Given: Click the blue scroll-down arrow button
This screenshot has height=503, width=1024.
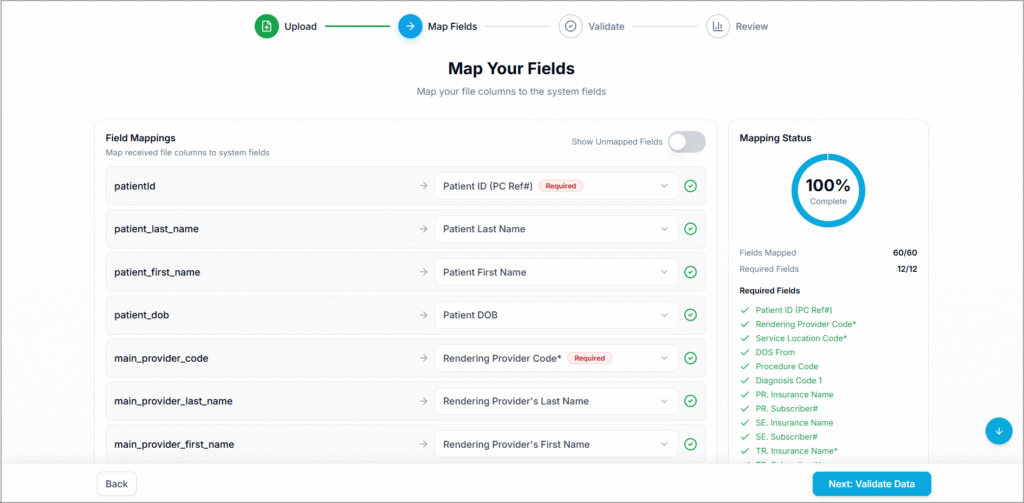Looking at the screenshot, I should coord(998,430).
